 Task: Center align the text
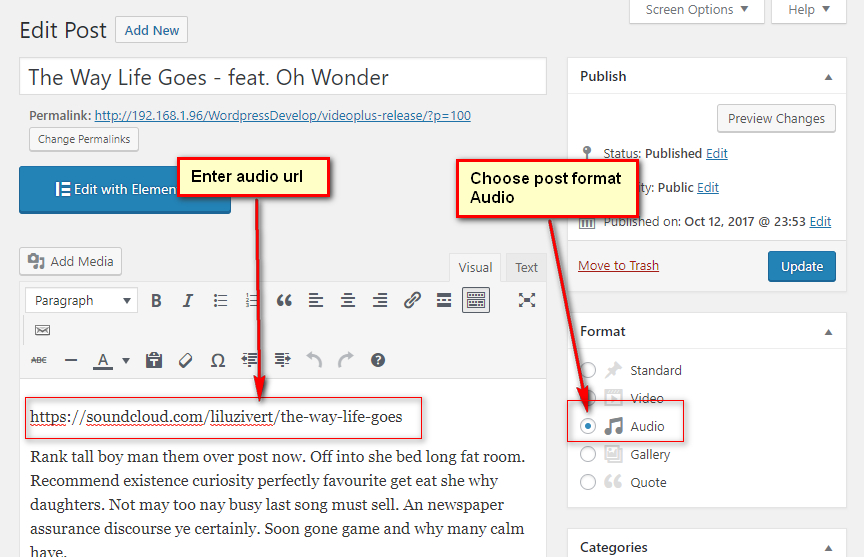pyautogui.click(x=348, y=300)
